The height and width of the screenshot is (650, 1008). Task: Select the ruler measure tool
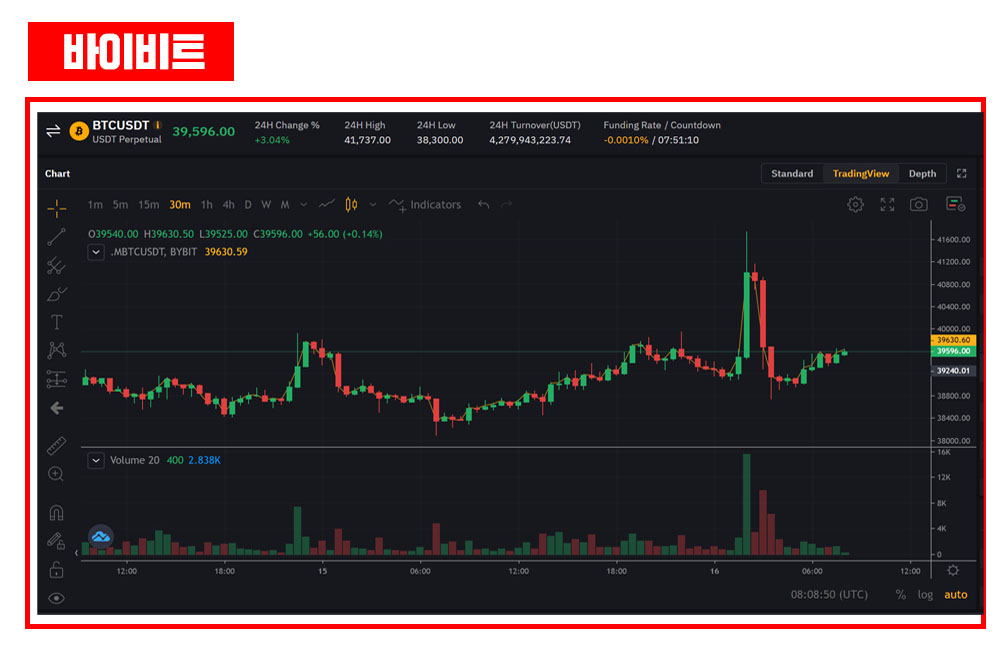[57, 446]
